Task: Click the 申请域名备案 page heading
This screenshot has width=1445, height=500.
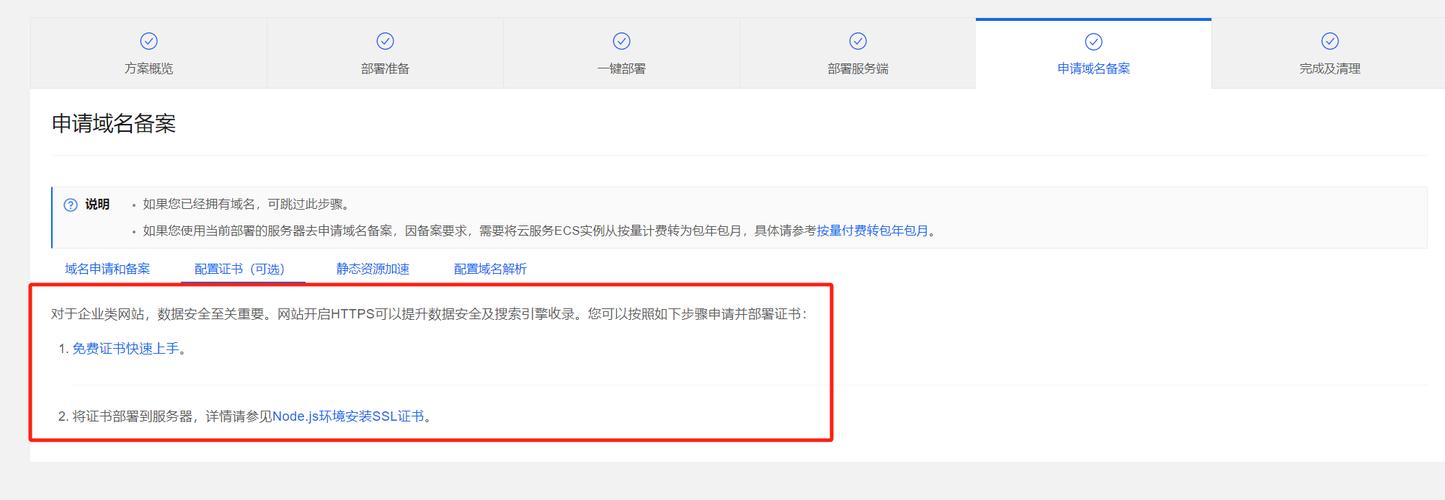Action: (x=114, y=124)
